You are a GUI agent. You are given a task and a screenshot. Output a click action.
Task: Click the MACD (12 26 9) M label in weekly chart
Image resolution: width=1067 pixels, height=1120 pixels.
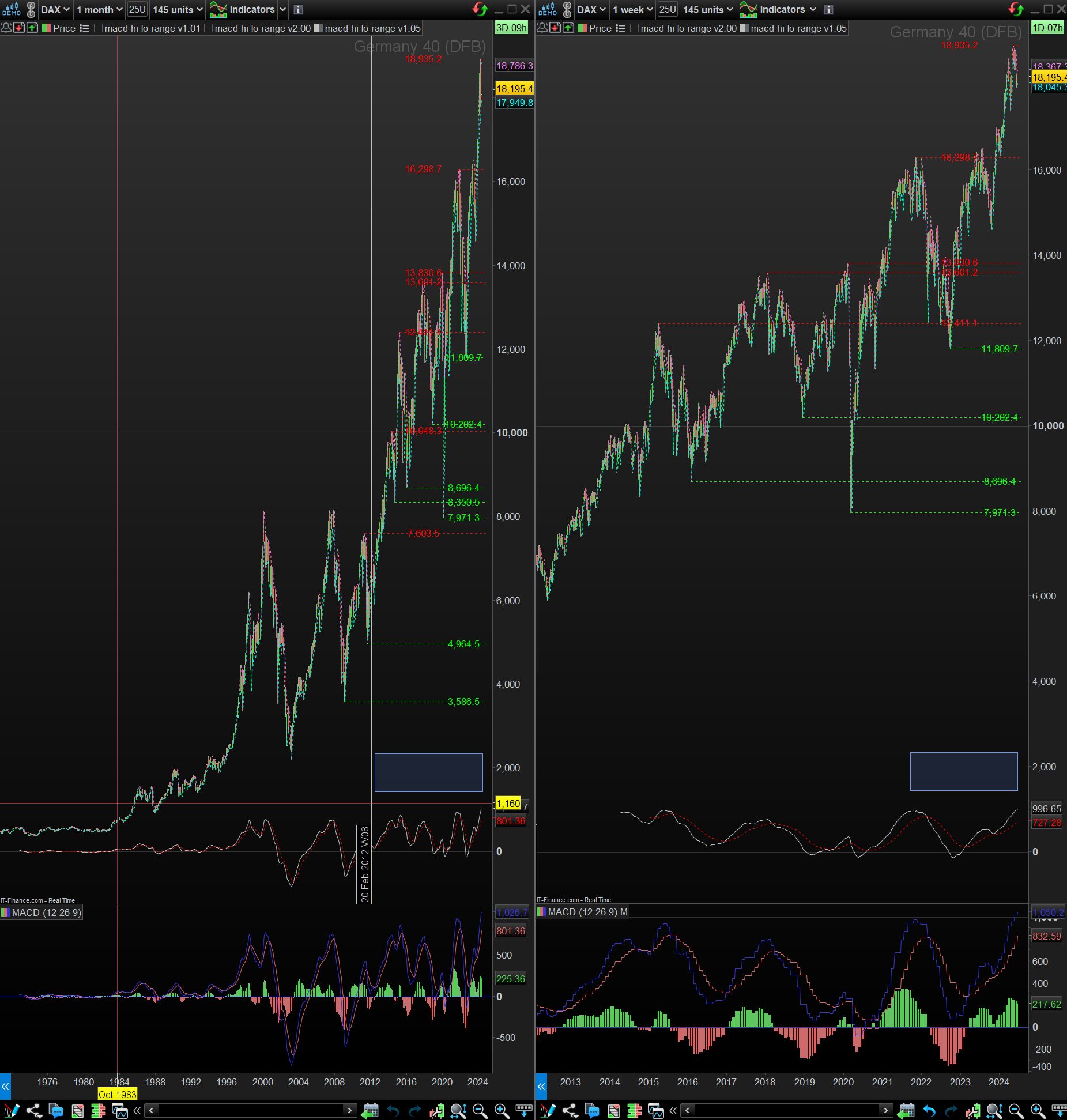pyautogui.click(x=582, y=912)
